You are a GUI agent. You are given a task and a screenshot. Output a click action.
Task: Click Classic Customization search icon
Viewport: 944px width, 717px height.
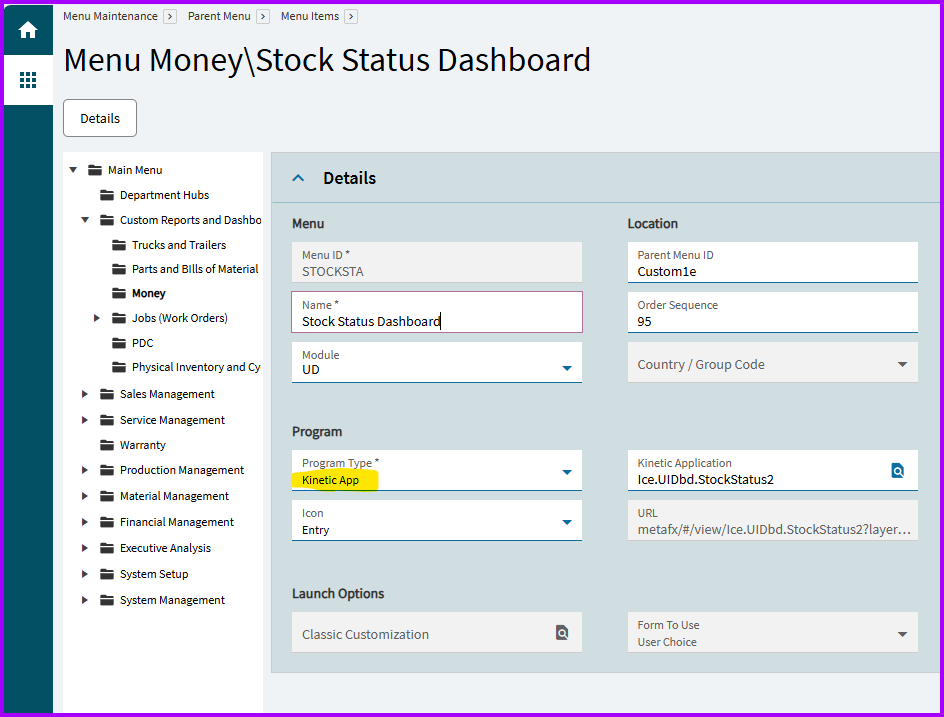click(562, 633)
